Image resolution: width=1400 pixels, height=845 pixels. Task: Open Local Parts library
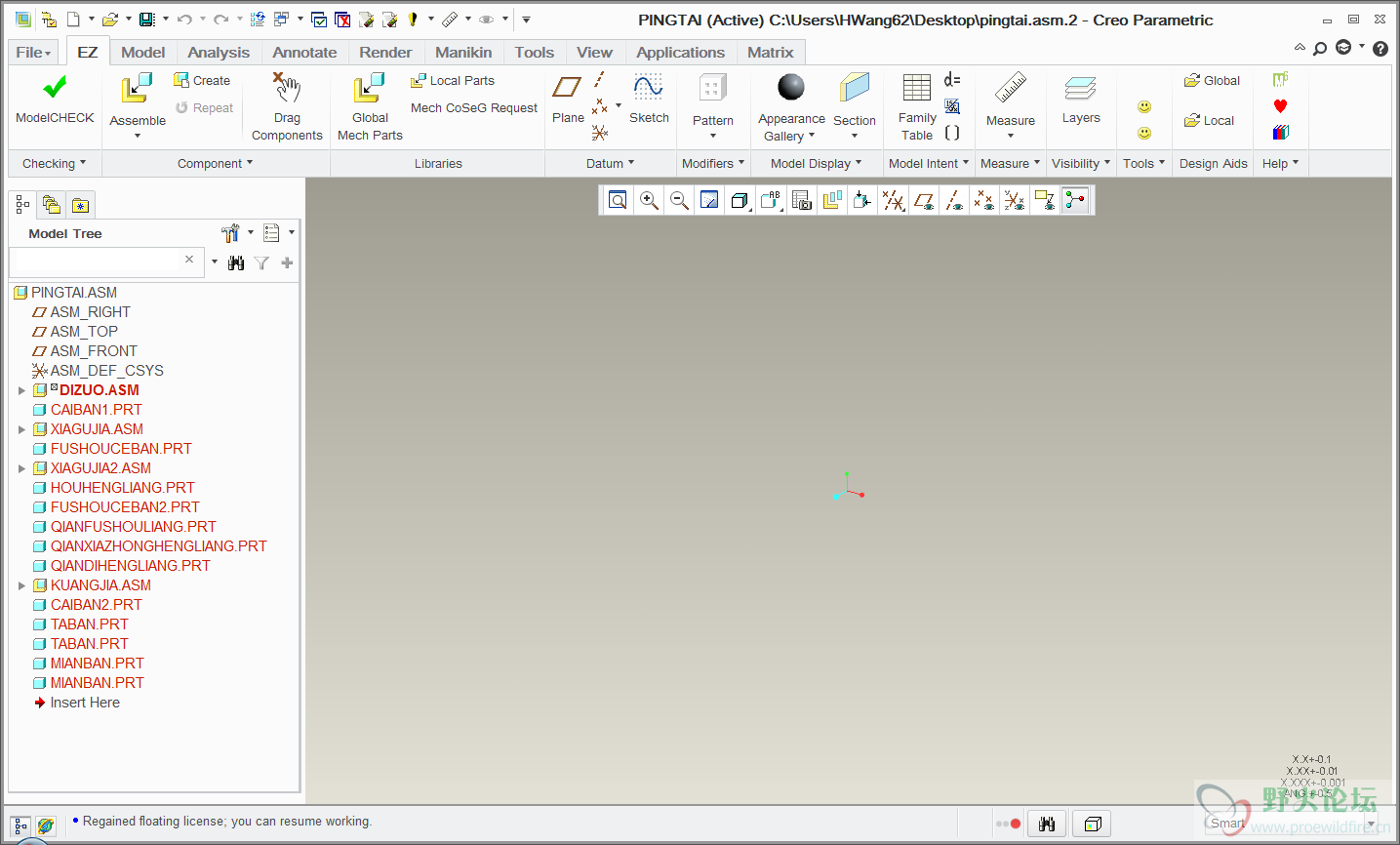click(453, 80)
